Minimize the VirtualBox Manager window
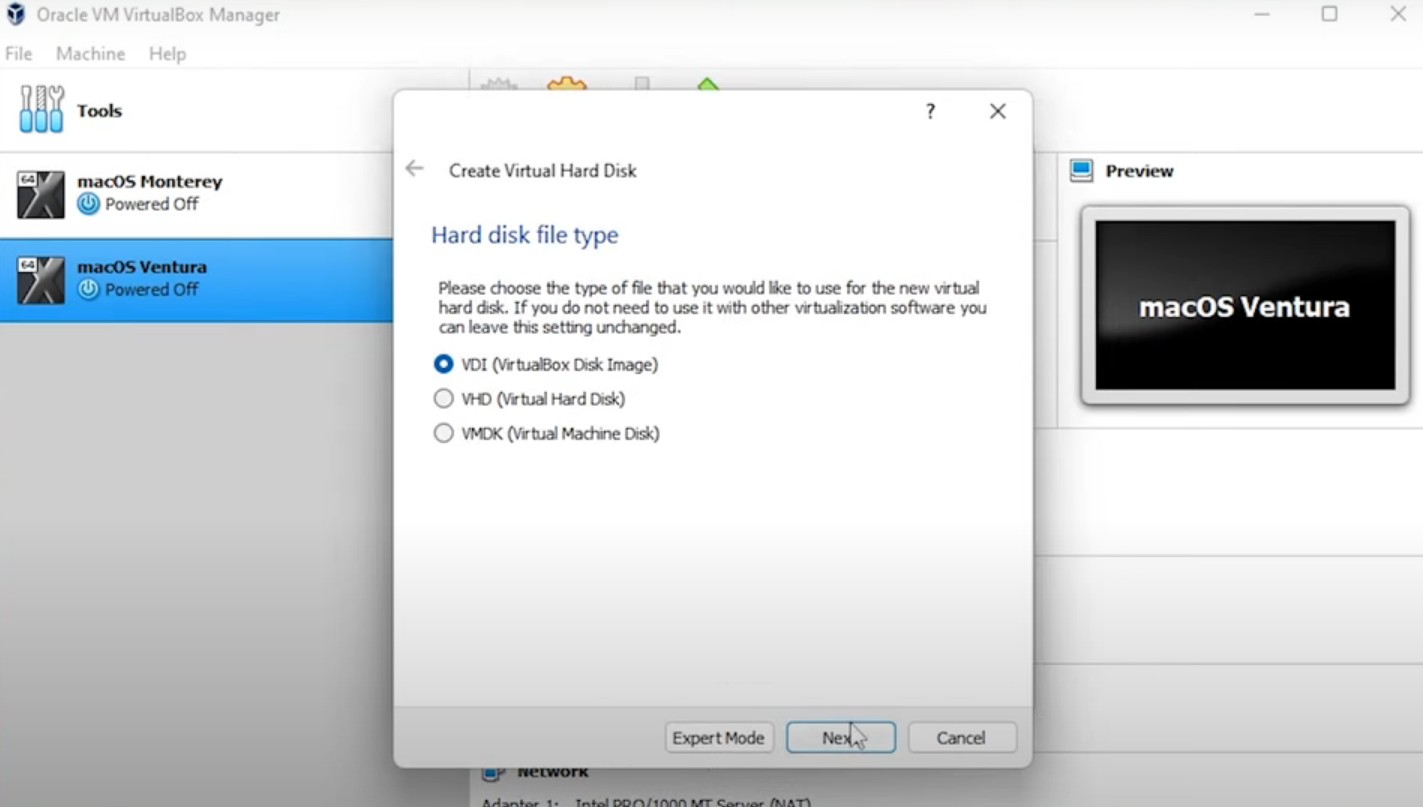 tap(1263, 14)
